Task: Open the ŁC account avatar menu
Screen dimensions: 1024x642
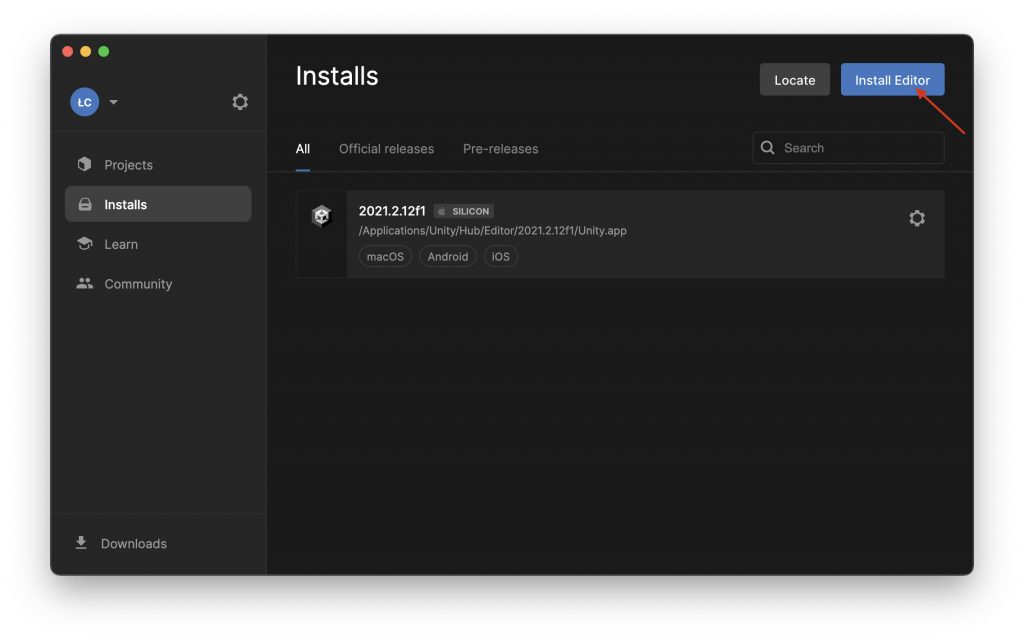Action: (x=85, y=102)
